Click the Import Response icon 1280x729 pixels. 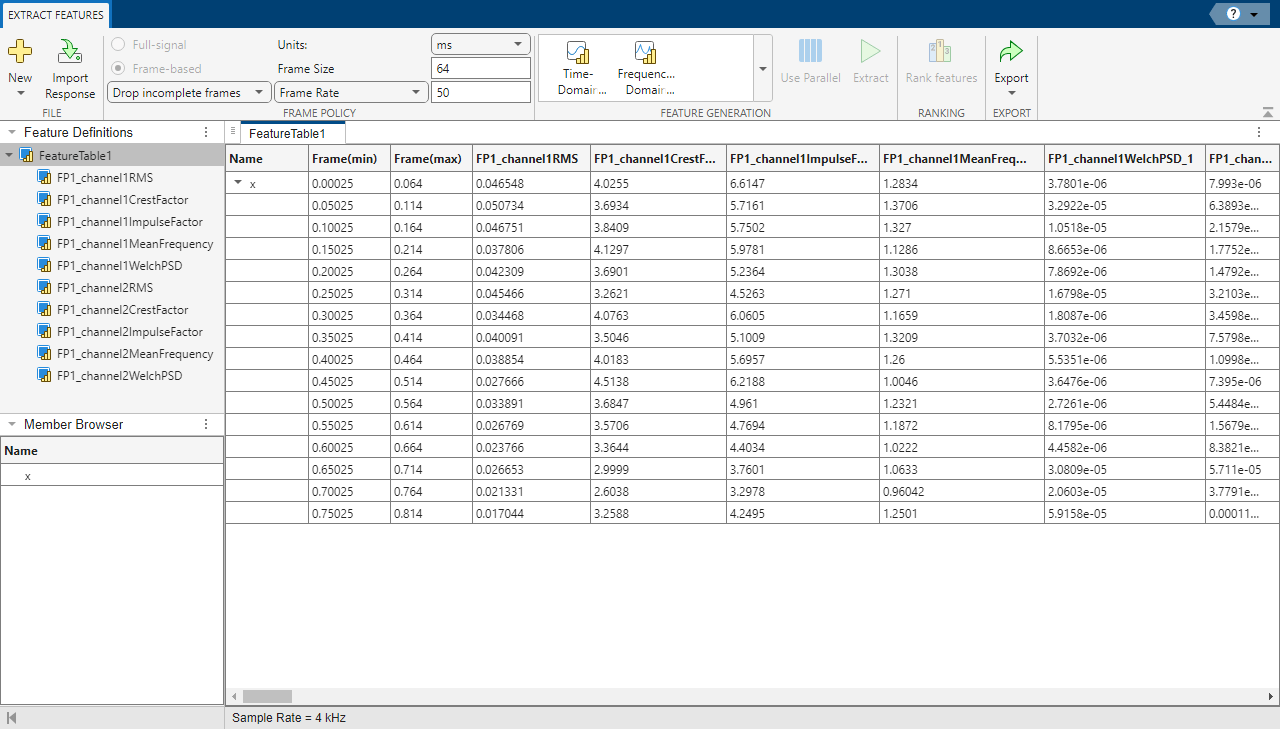pyautogui.click(x=70, y=52)
